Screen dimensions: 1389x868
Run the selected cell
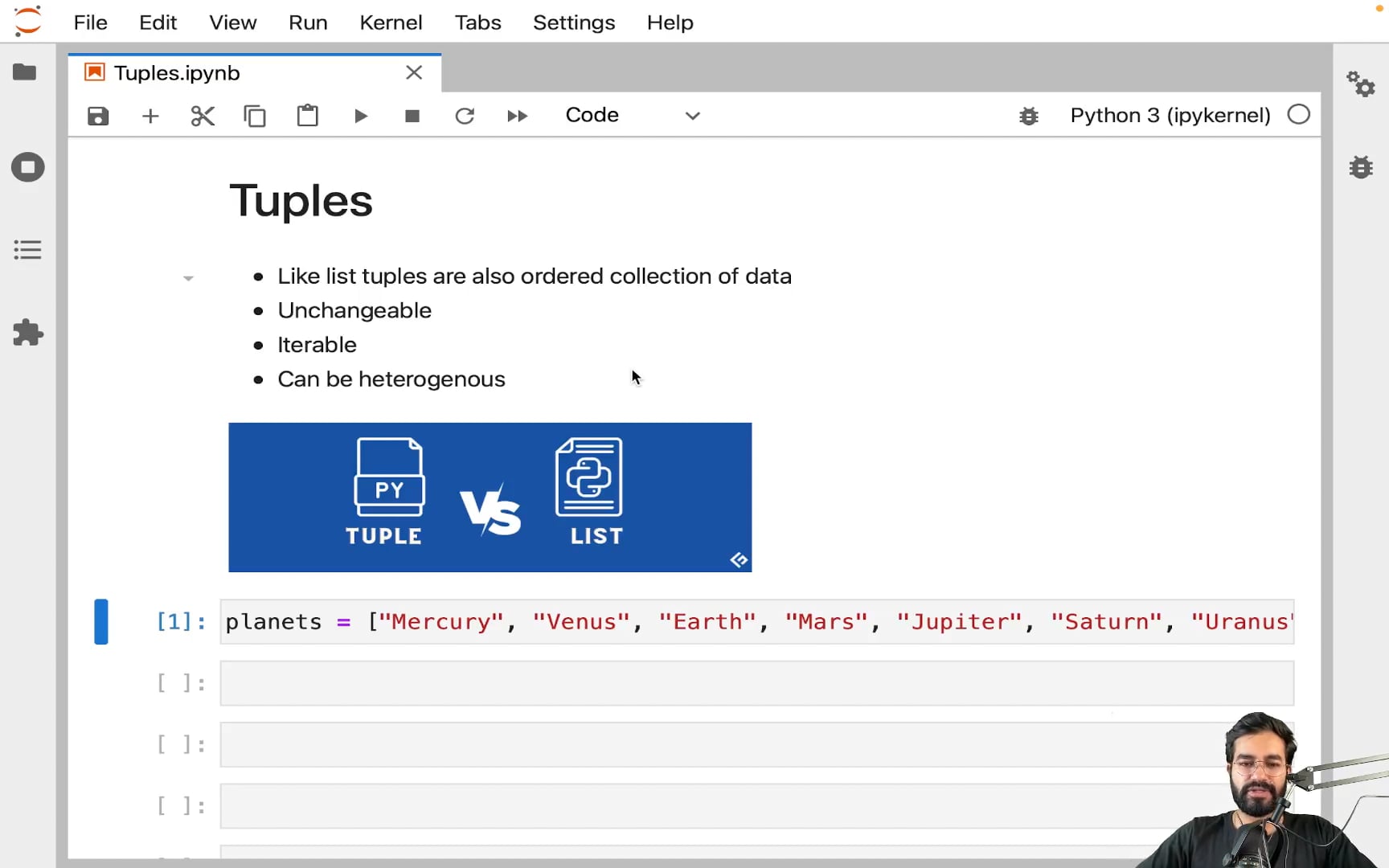361,116
